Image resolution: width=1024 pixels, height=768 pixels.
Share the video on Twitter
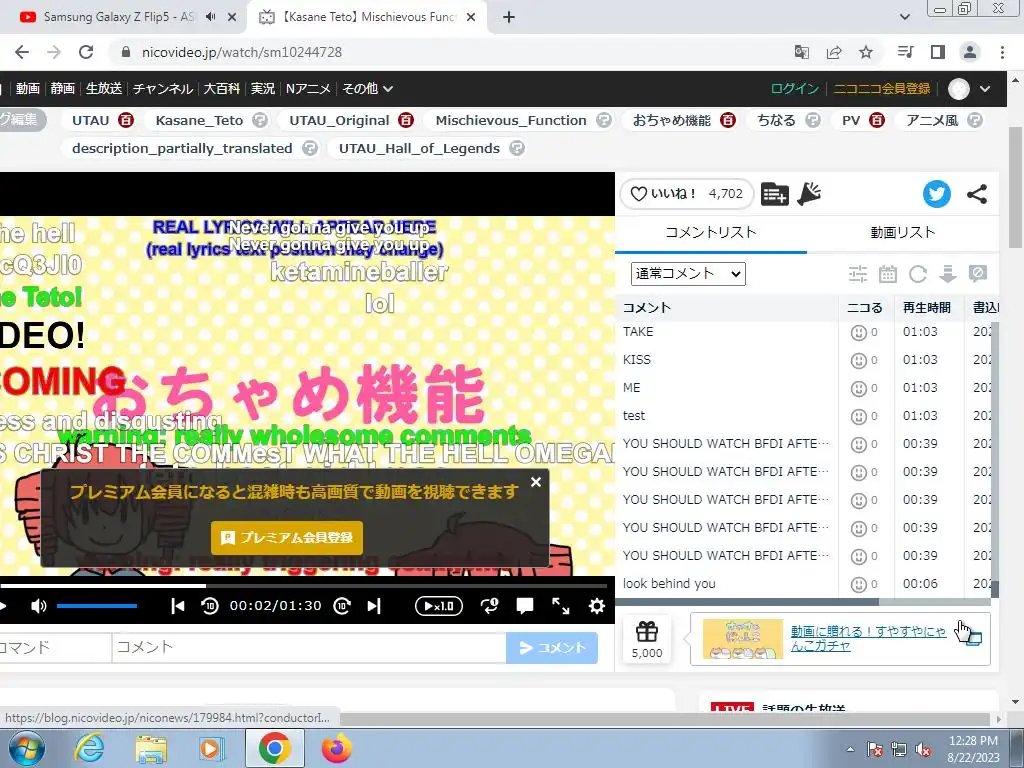(936, 194)
